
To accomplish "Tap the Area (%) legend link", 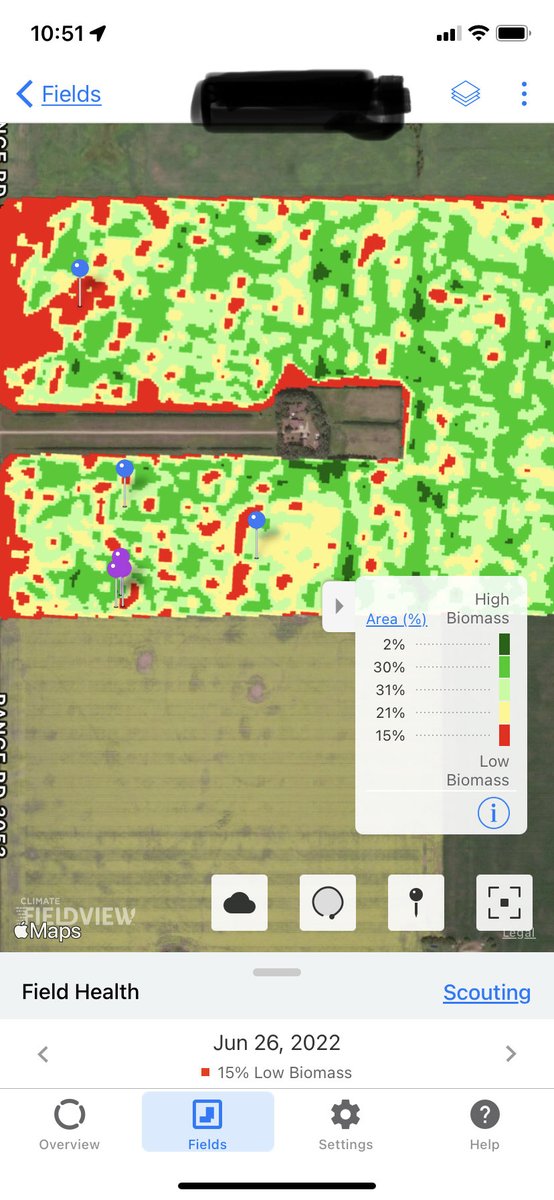I will tap(396, 619).
